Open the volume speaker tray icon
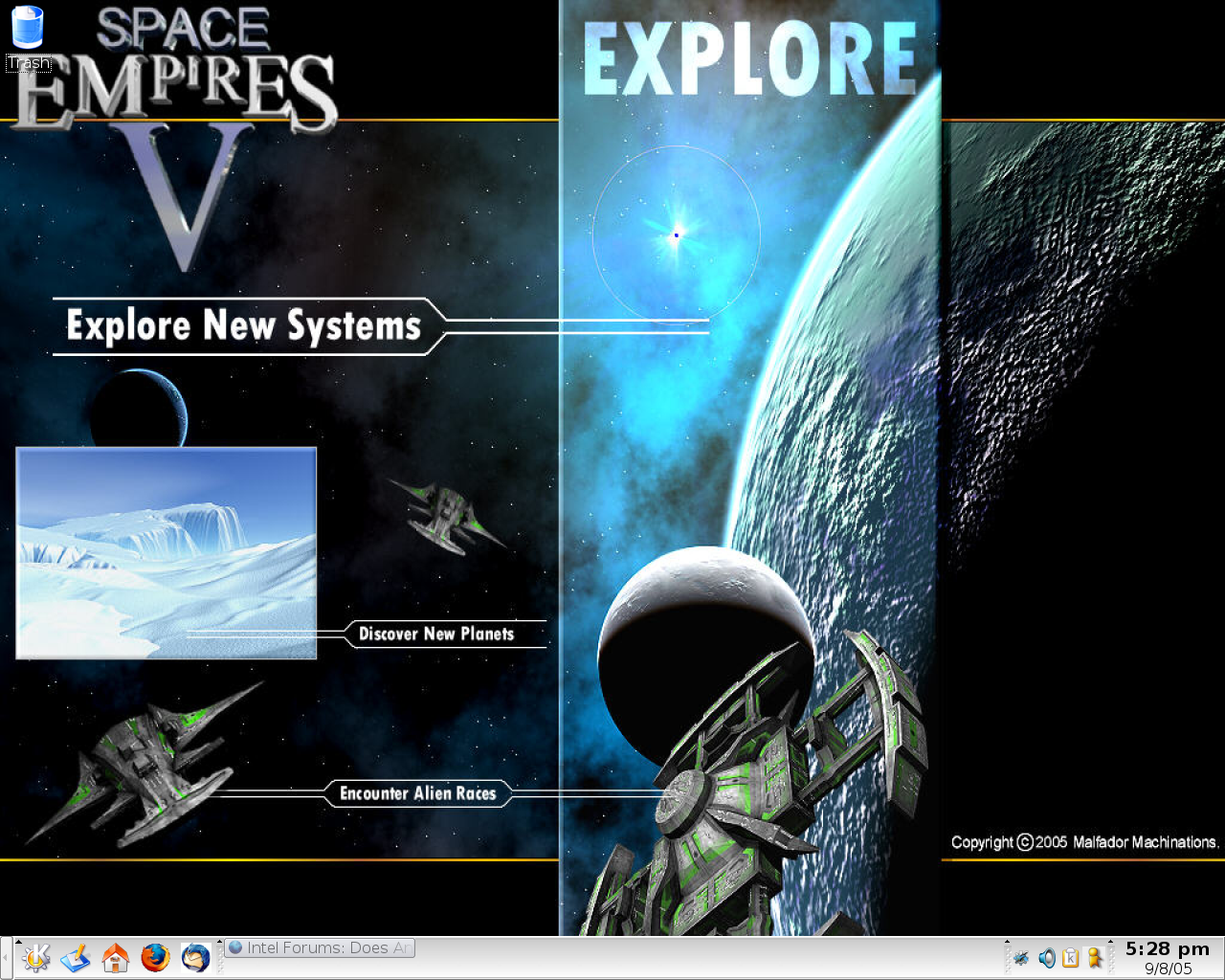 [x=1046, y=958]
